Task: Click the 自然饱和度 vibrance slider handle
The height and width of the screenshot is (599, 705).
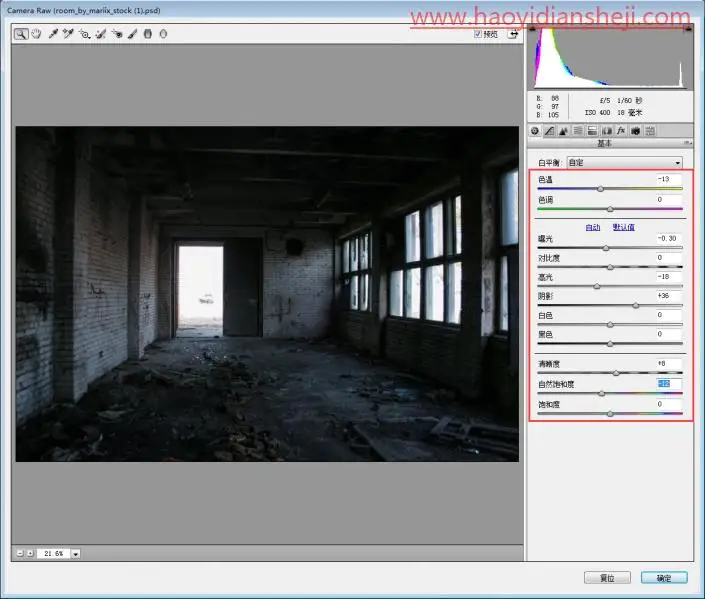Action: coord(602,393)
